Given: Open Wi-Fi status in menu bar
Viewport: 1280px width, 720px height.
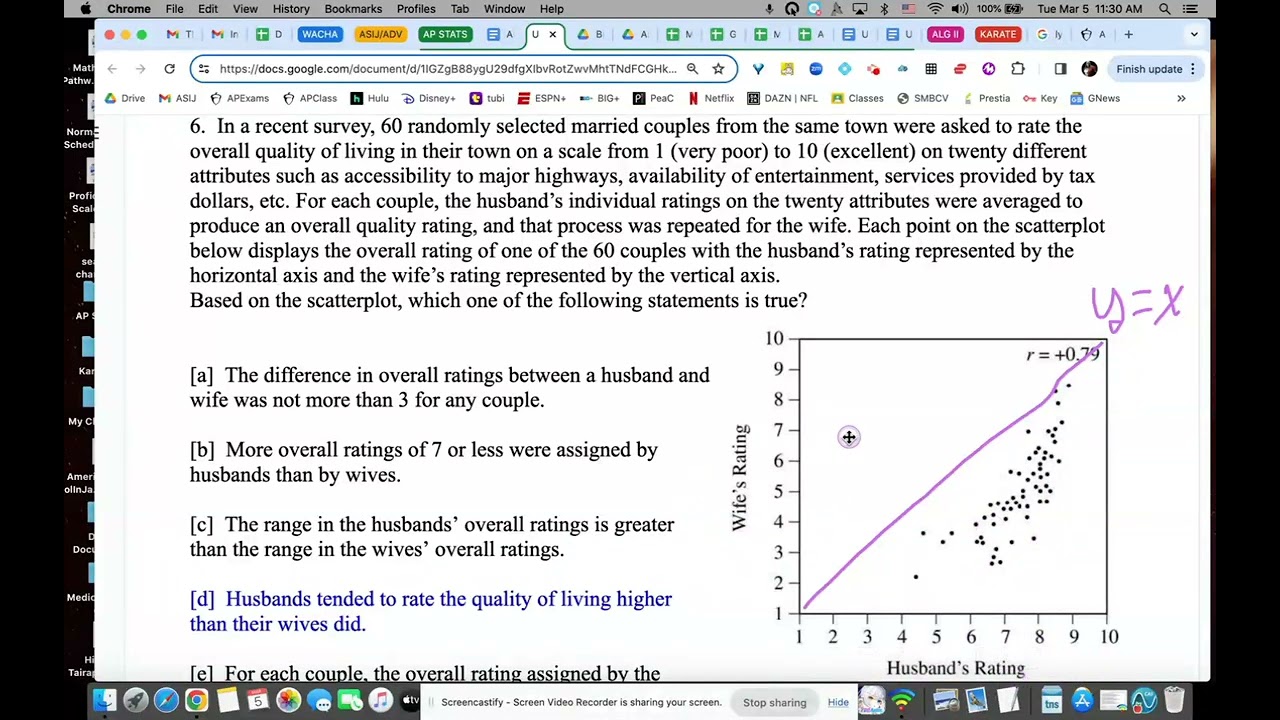Looking at the screenshot, I should point(935,9).
